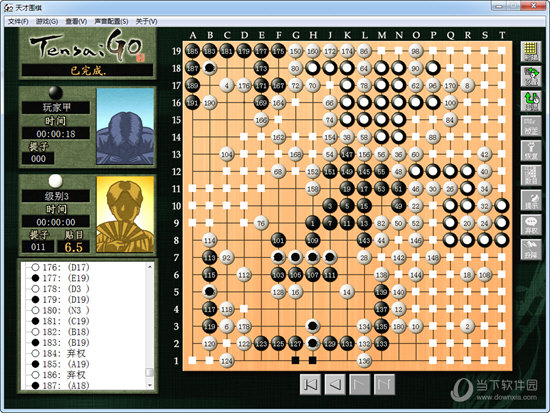Click the move list scrollbar up arrow
This screenshot has width=550, height=413.
[x=150, y=267]
